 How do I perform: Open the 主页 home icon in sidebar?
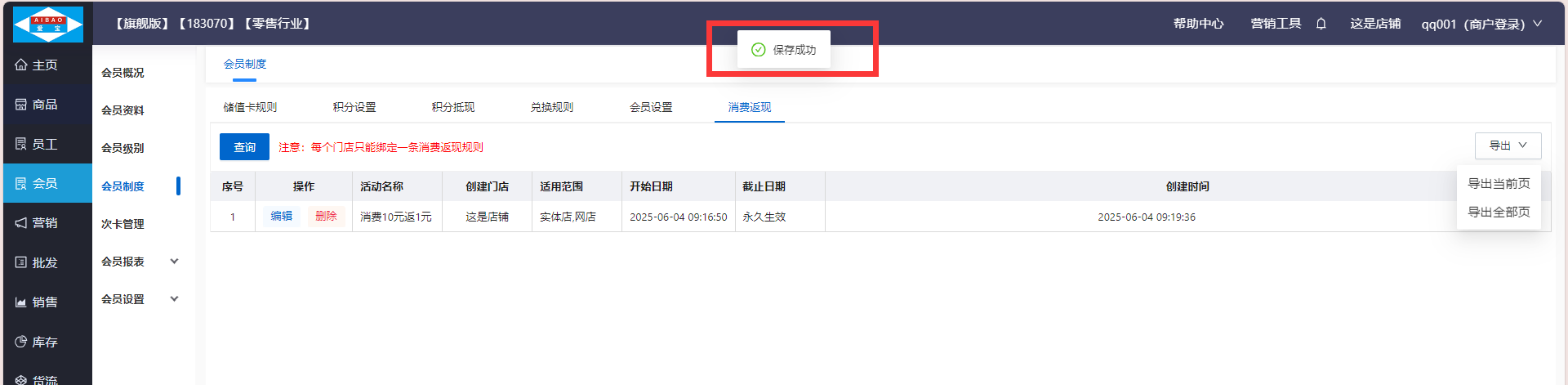click(x=21, y=65)
